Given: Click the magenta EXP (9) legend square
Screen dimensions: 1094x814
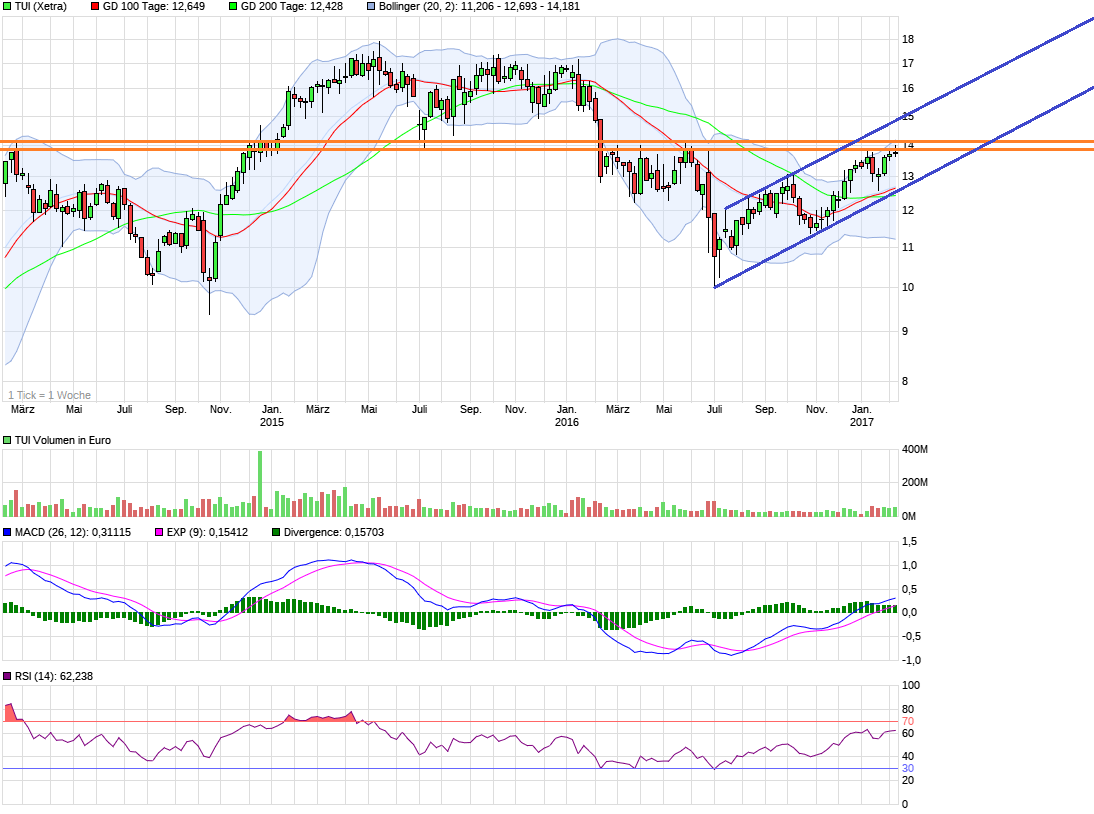Looking at the screenshot, I should (159, 532).
